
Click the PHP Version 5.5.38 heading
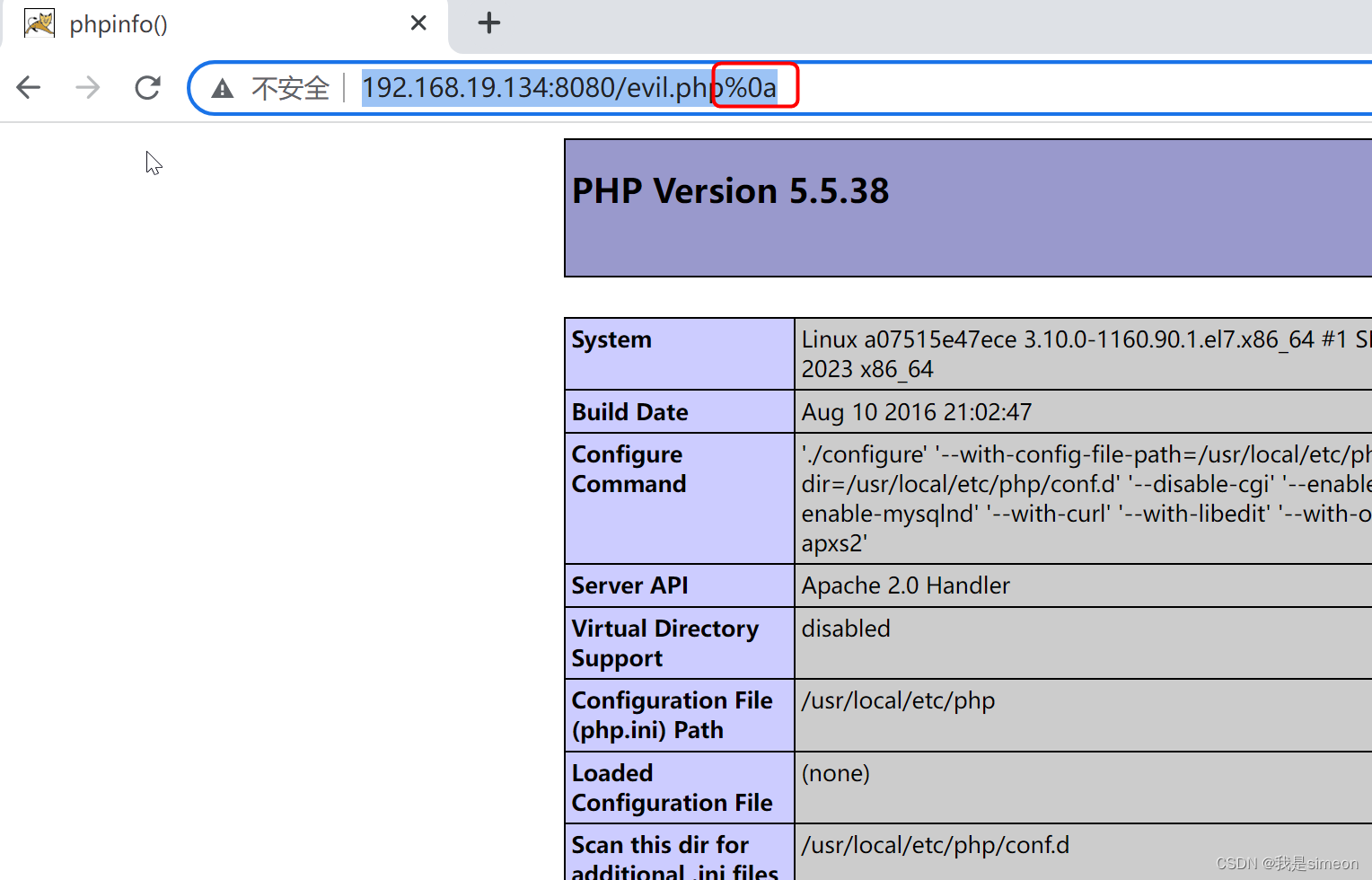tap(730, 191)
